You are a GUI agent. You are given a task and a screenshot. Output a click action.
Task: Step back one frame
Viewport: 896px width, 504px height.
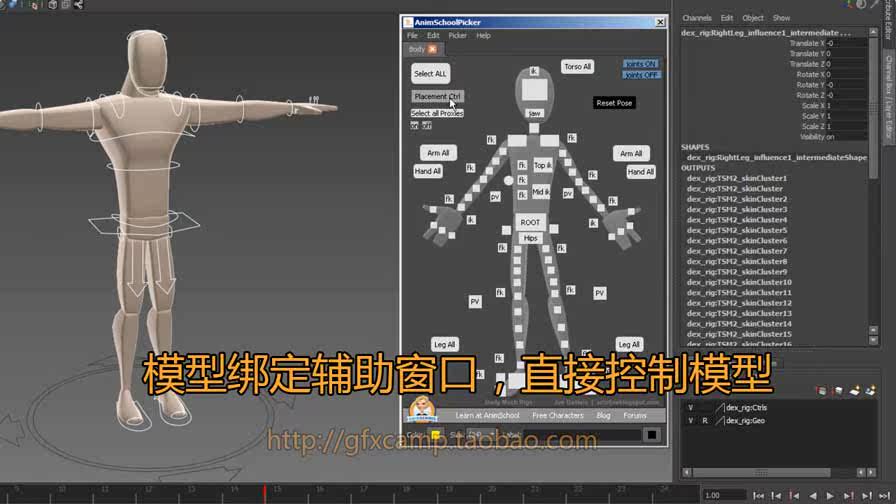click(x=776, y=496)
